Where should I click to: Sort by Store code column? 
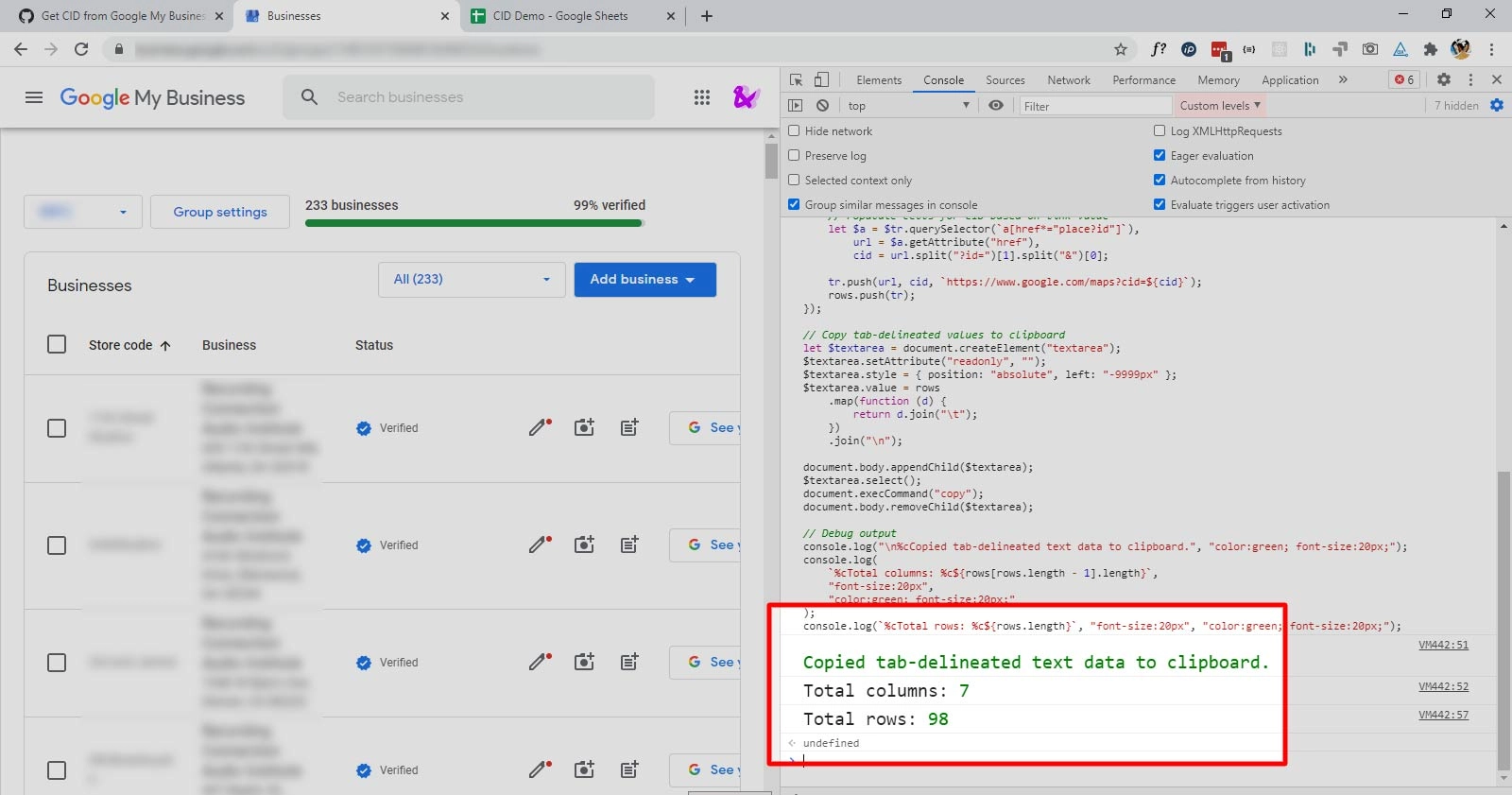[129, 345]
